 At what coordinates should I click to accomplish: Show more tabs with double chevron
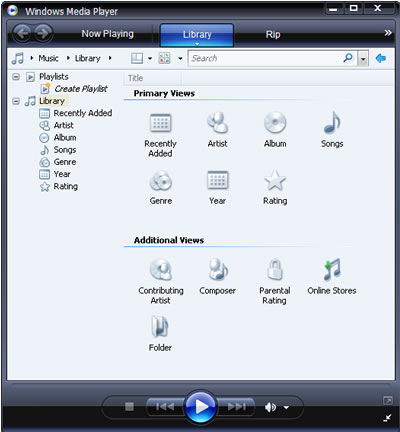pyautogui.click(x=388, y=33)
